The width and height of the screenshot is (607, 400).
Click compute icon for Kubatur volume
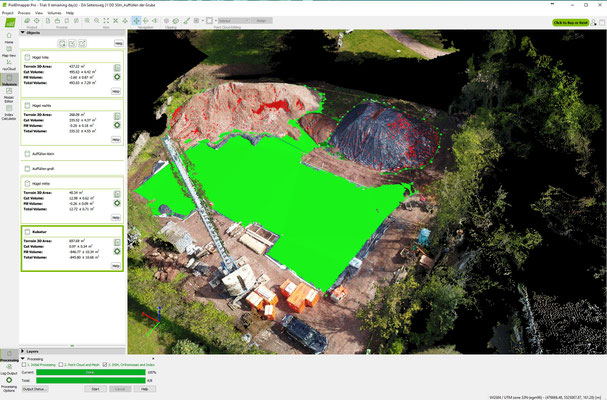pyautogui.click(x=117, y=251)
